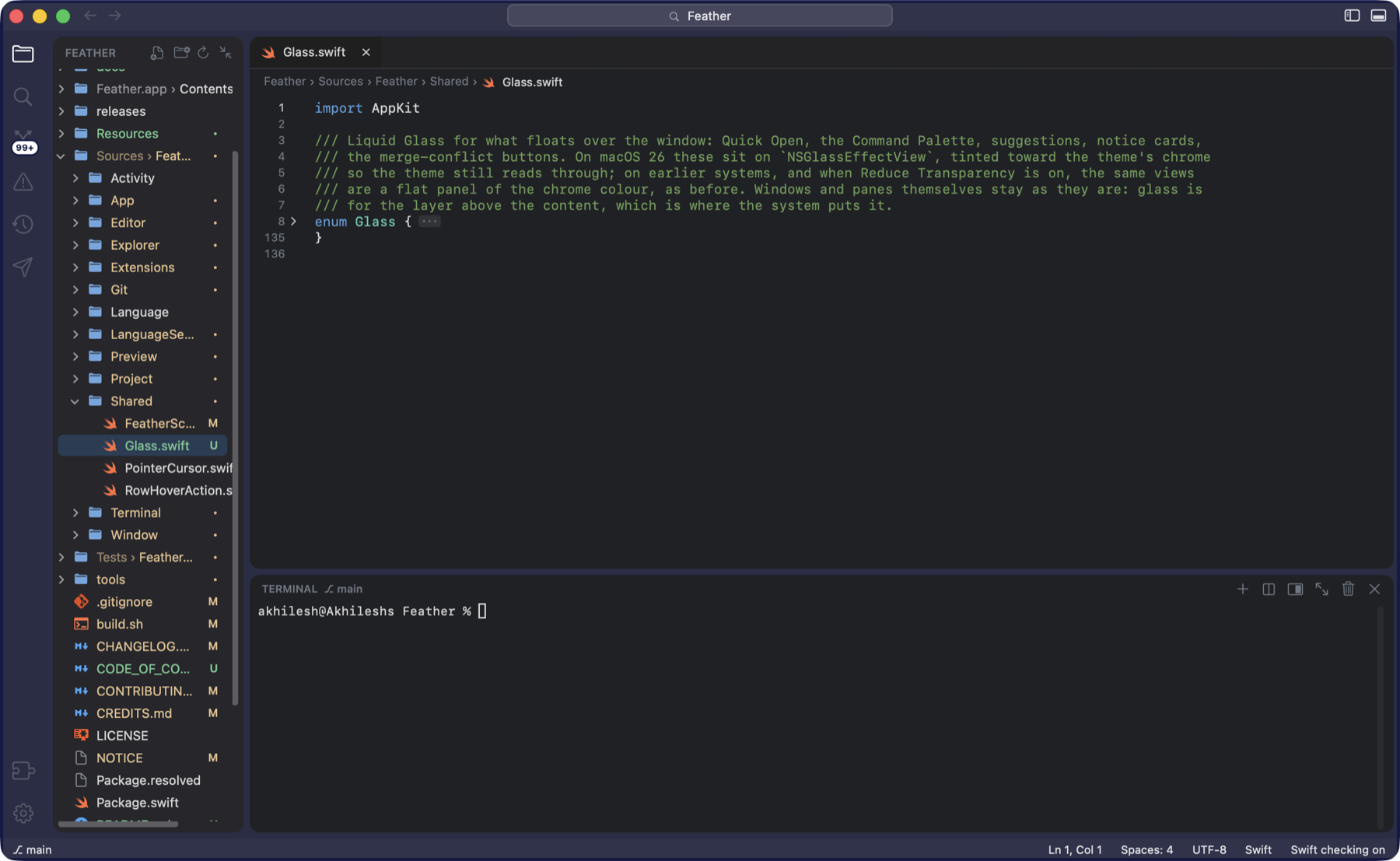
Task: Maximize the terminal panel with arrows icon
Action: tap(1321, 589)
